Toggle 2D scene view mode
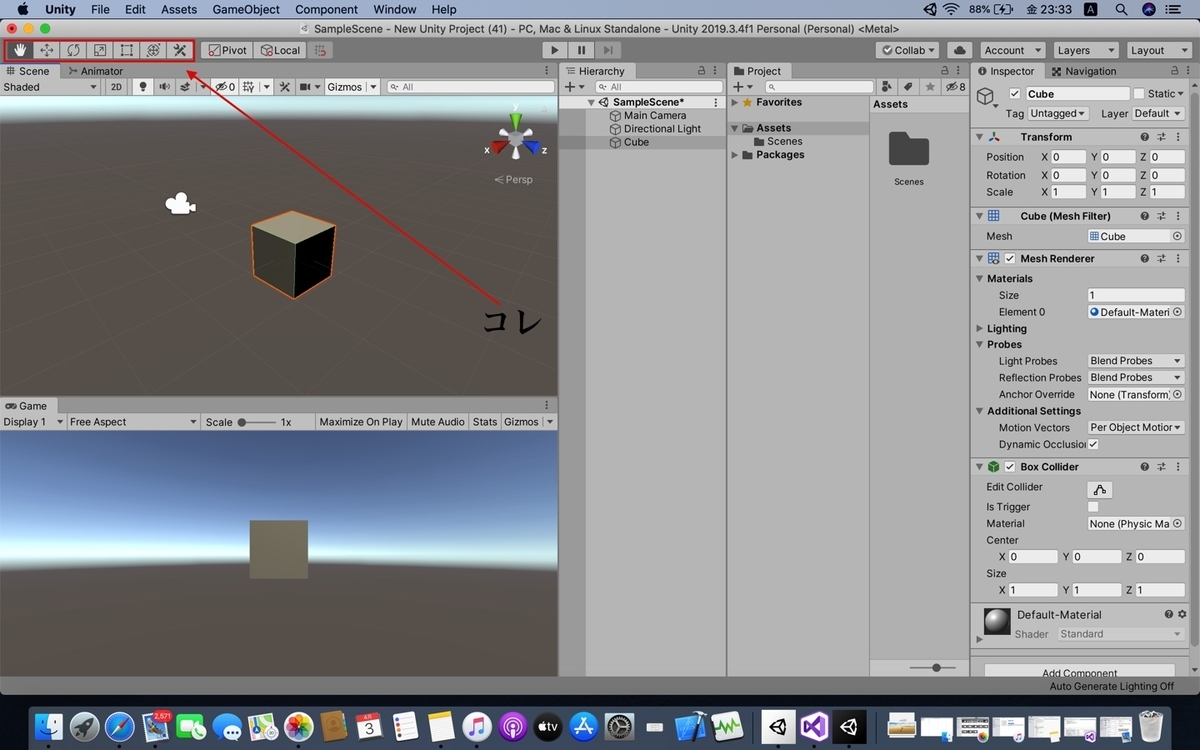This screenshot has height=750, width=1200. 116,87
